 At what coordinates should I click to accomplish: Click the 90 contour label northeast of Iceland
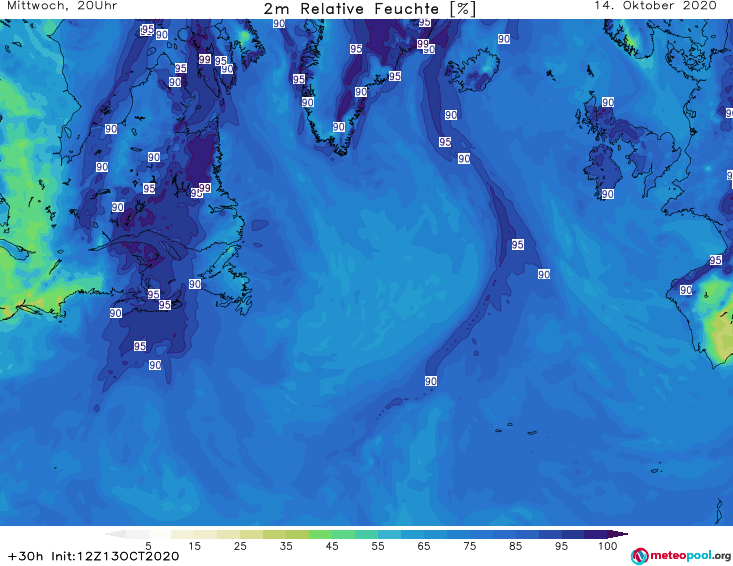(503, 39)
